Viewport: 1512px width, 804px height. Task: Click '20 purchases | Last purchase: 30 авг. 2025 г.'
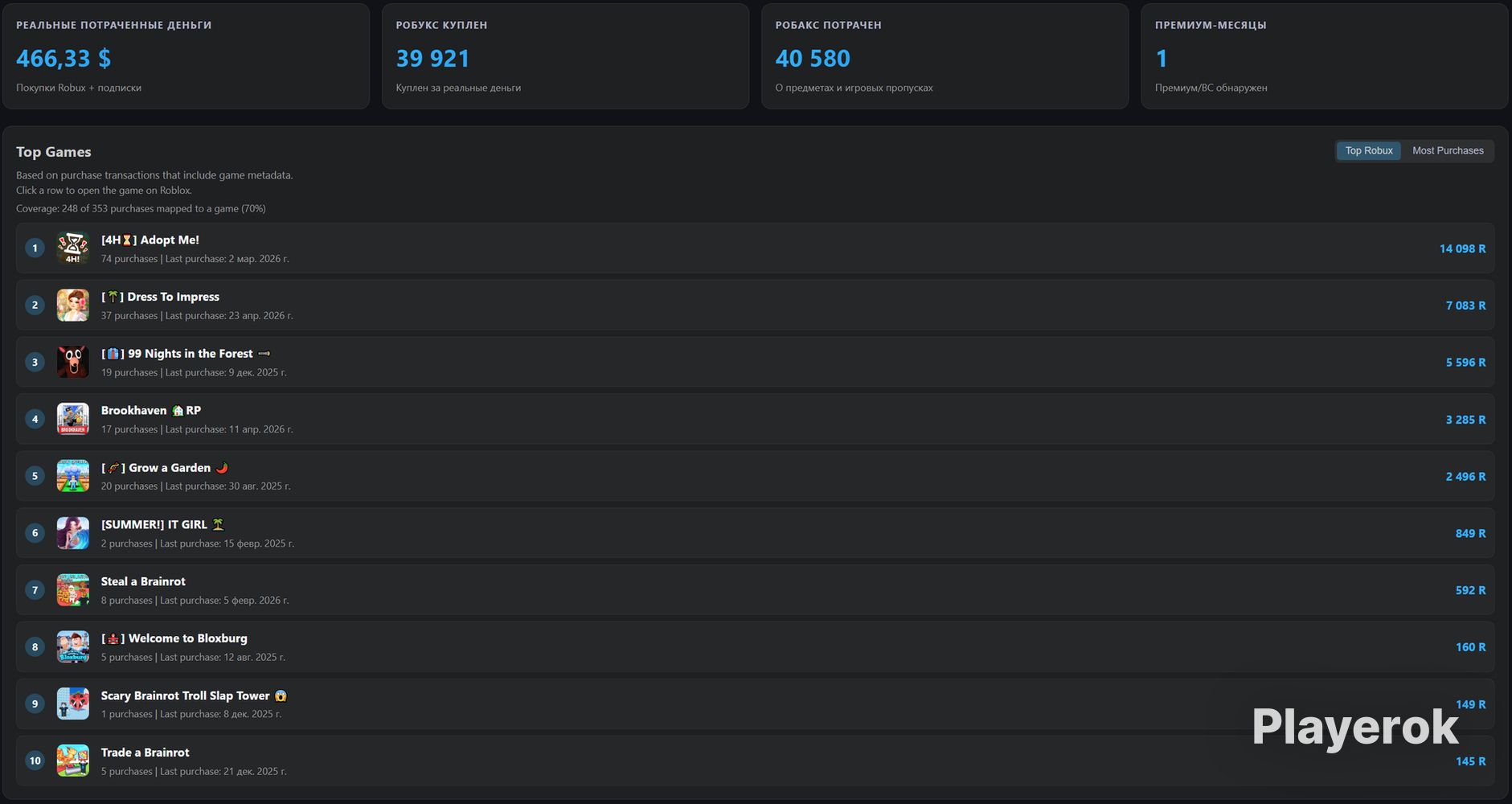click(196, 486)
